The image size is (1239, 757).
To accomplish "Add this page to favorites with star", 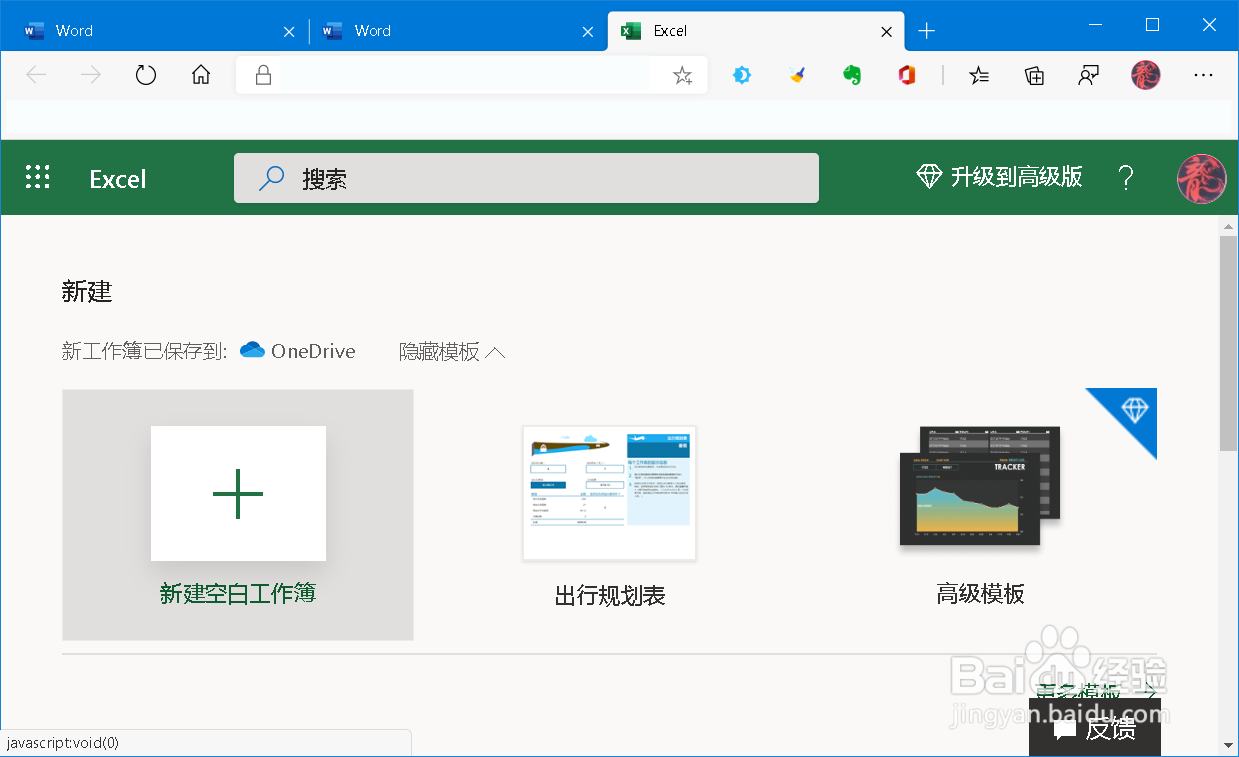I will 682,75.
